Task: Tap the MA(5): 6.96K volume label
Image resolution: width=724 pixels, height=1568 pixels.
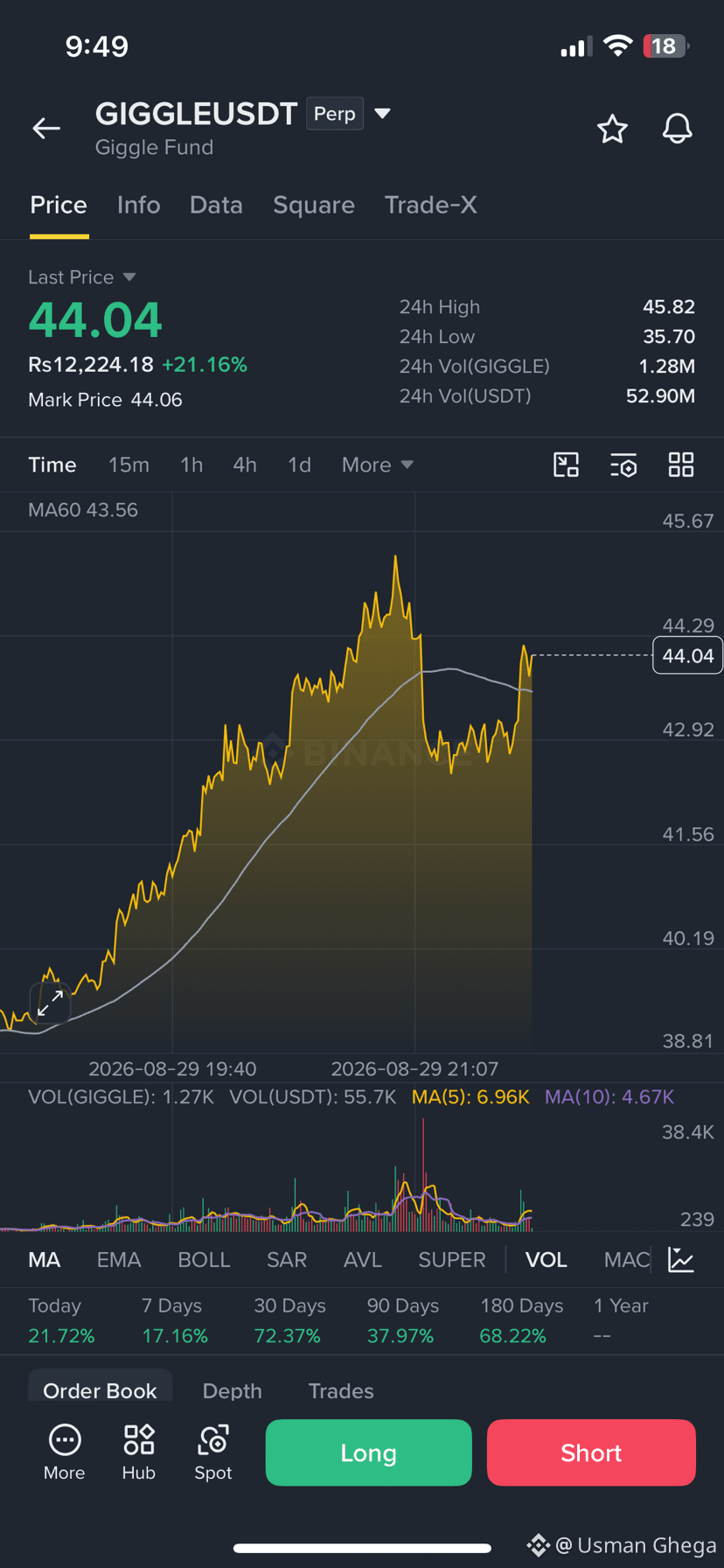Action: [470, 1097]
